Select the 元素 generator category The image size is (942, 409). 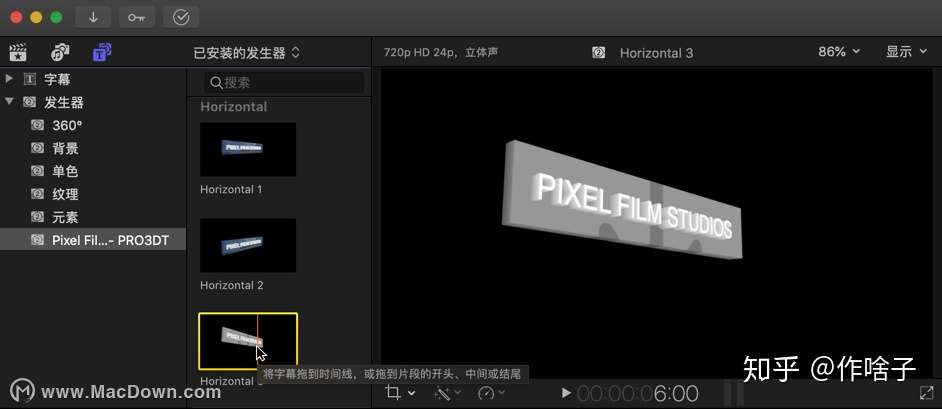tap(93, 217)
